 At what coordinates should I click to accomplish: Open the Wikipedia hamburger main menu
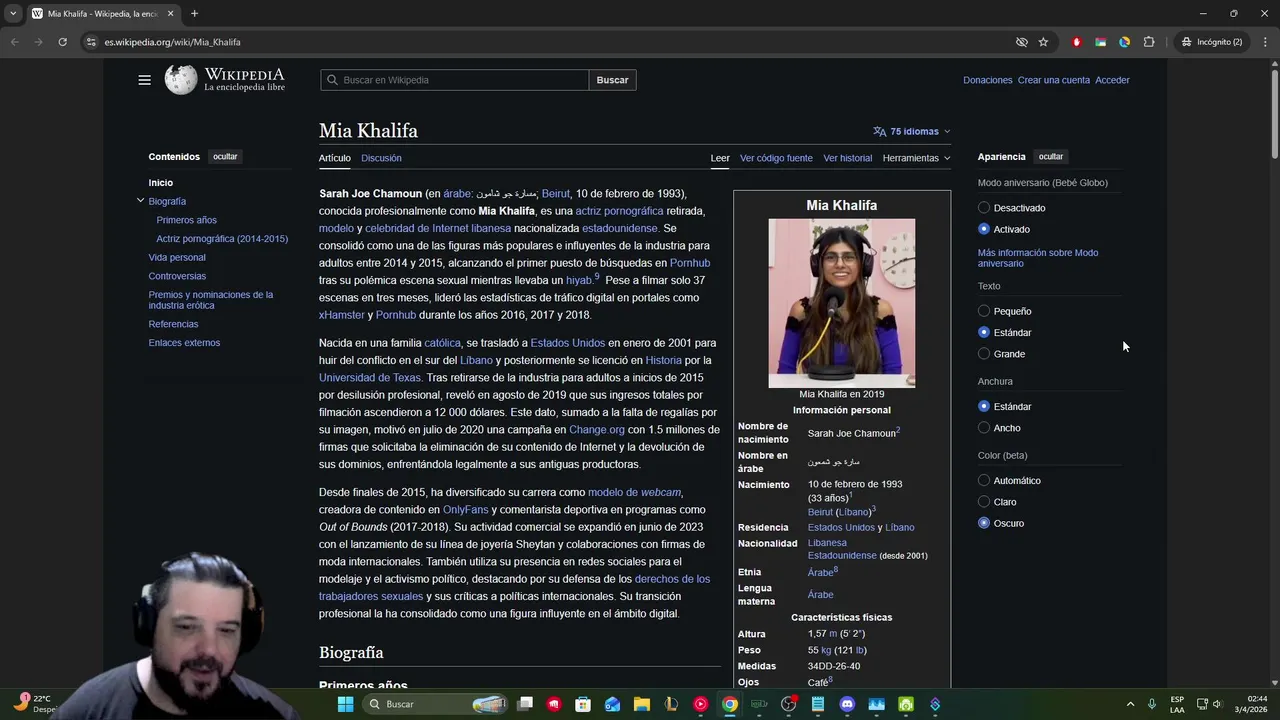pos(144,80)
